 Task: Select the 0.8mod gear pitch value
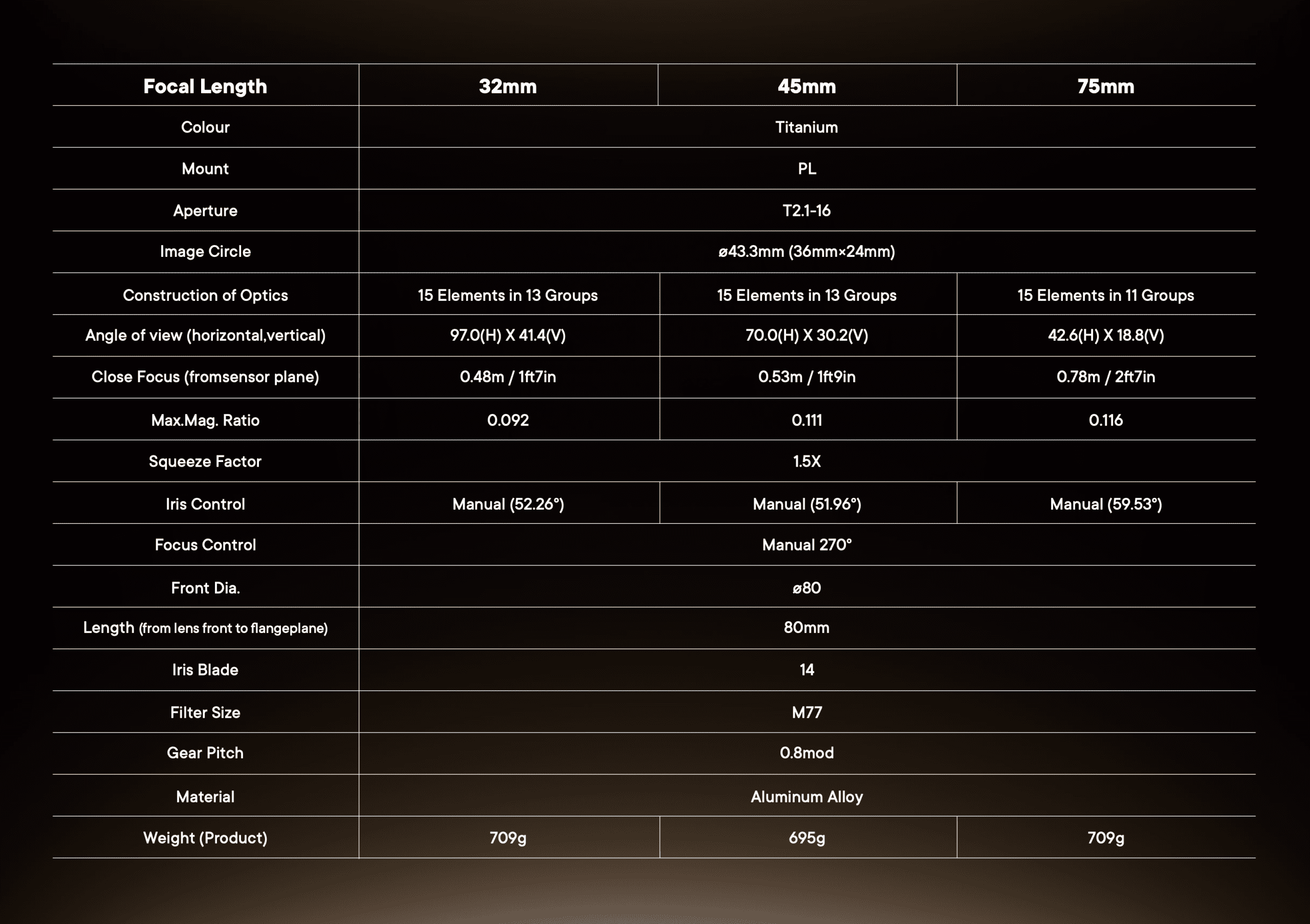(806, 753)
